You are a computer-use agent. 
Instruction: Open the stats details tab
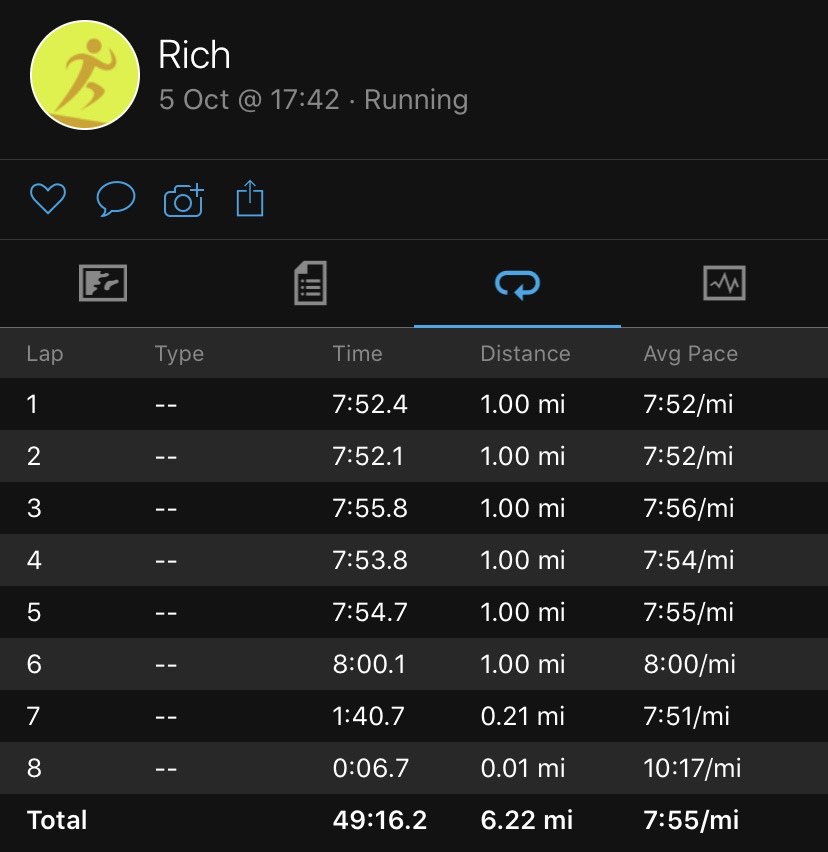310,283
